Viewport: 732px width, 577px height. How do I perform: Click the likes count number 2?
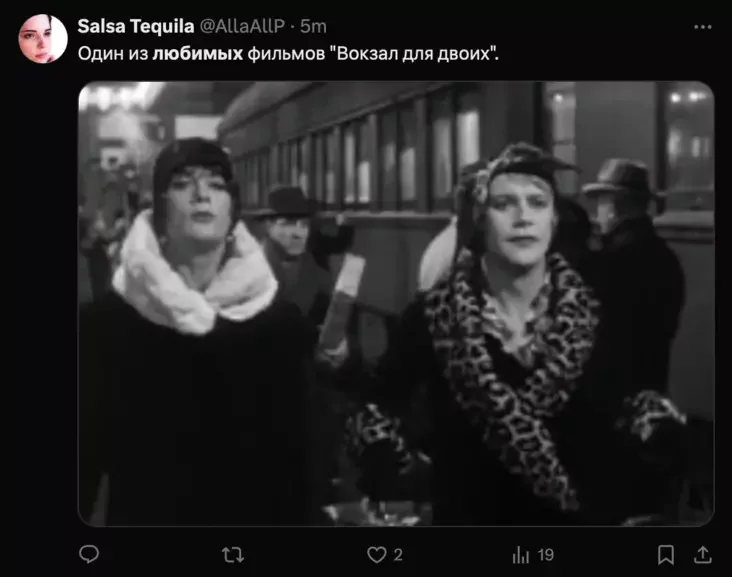click(398, 555)
